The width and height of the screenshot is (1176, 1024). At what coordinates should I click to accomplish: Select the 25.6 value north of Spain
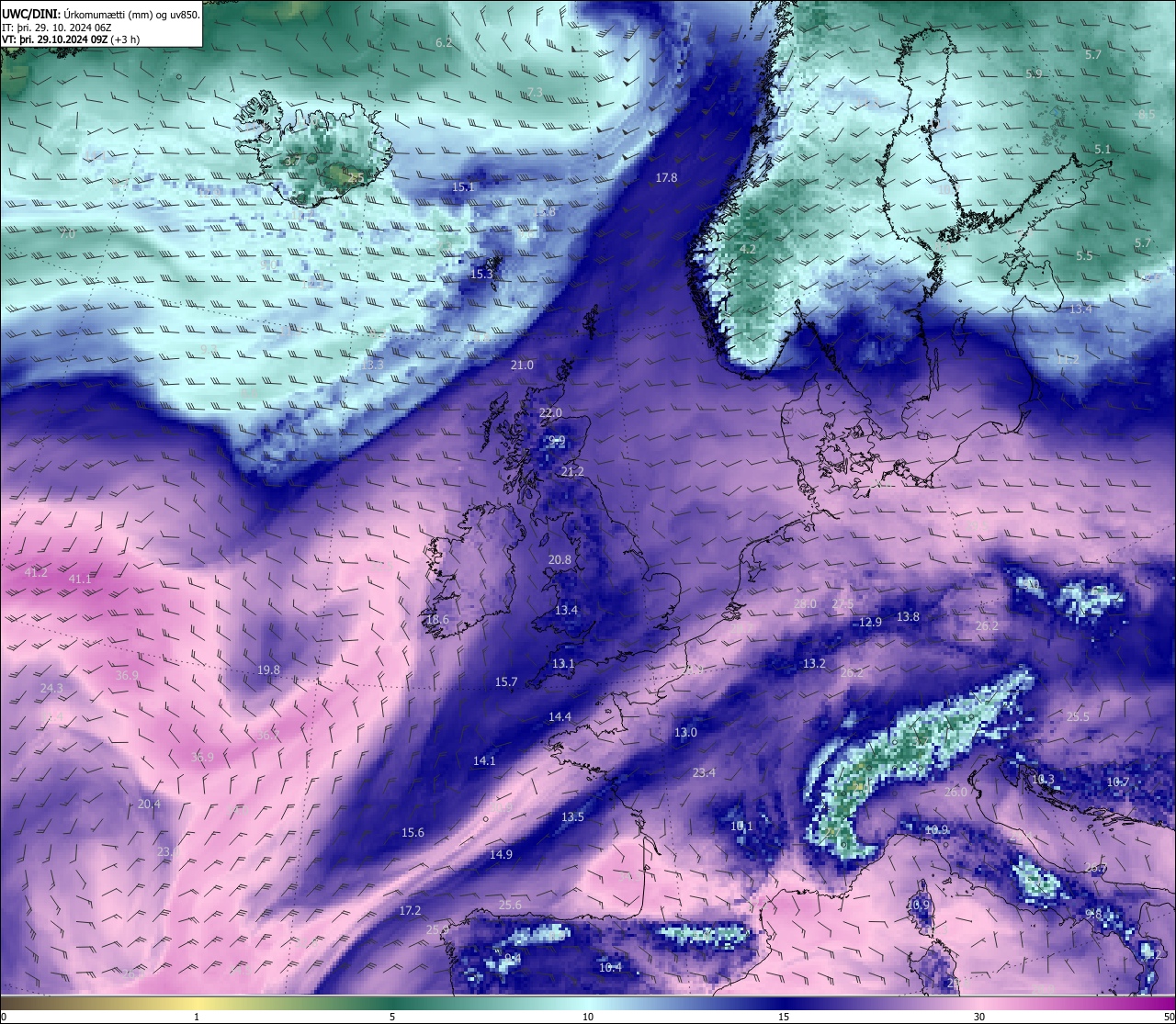510,905
